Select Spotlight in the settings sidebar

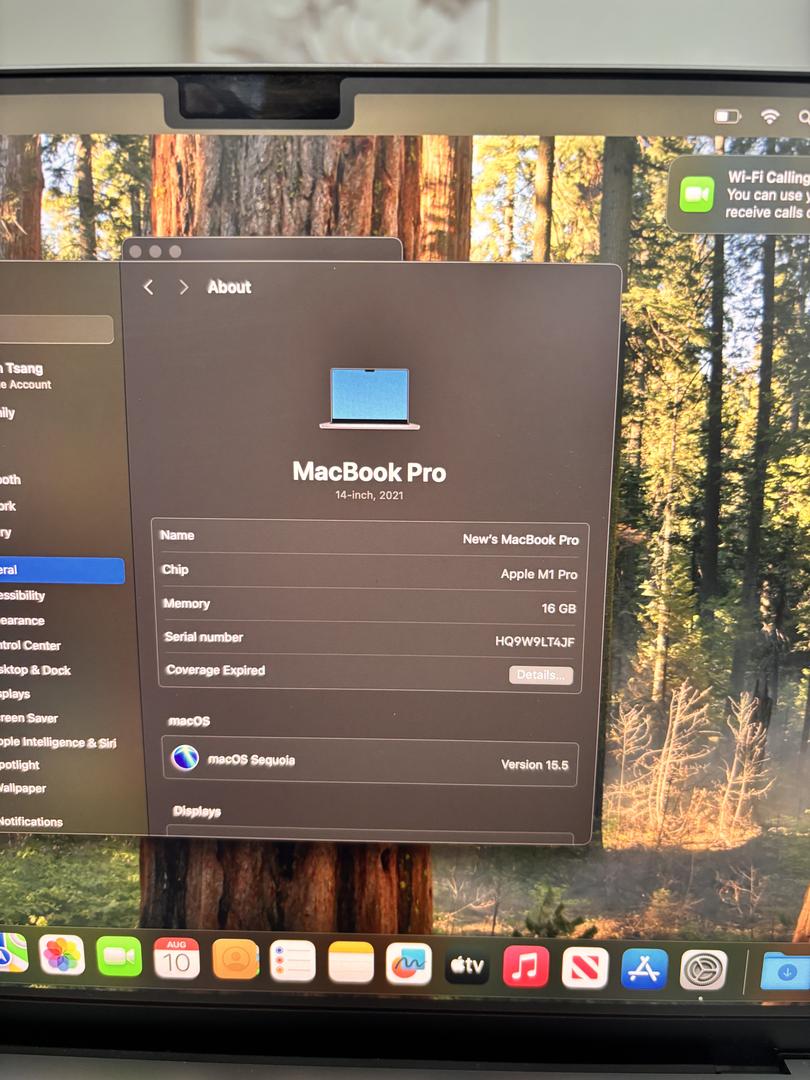[19, 765]
